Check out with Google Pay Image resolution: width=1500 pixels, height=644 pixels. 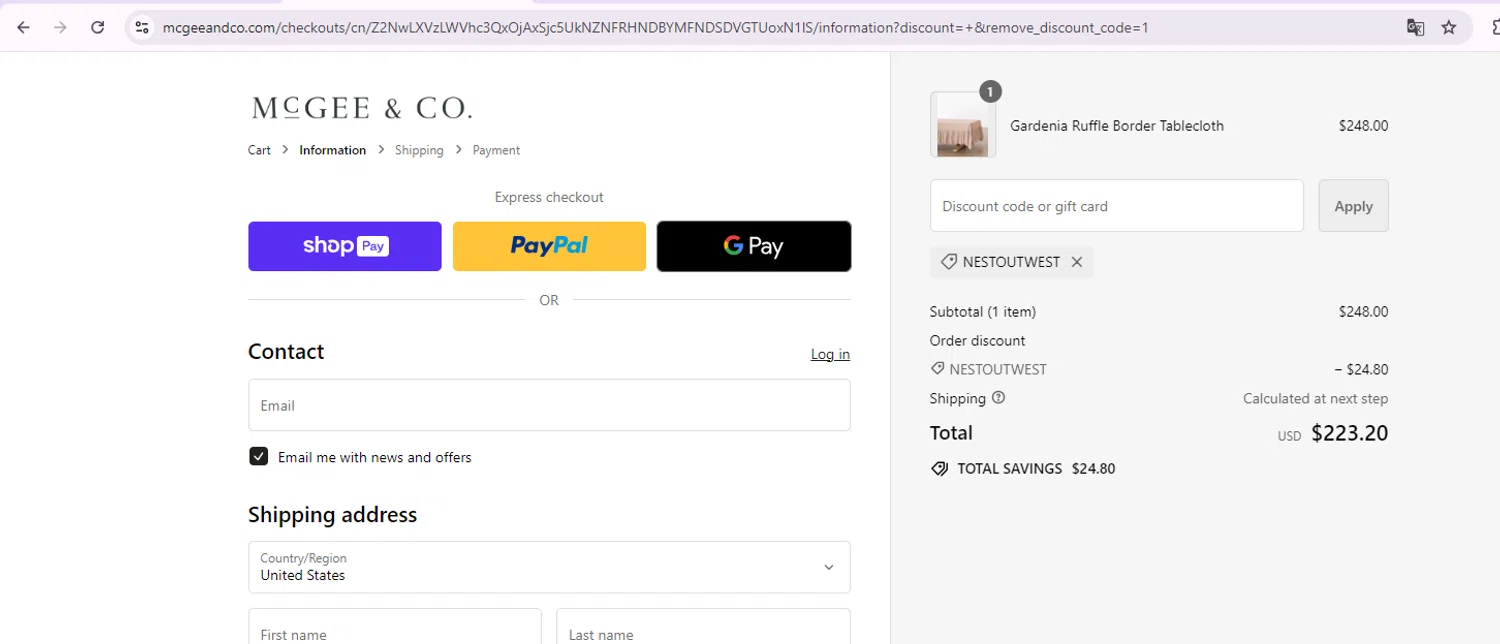click(x=754, y=246)
